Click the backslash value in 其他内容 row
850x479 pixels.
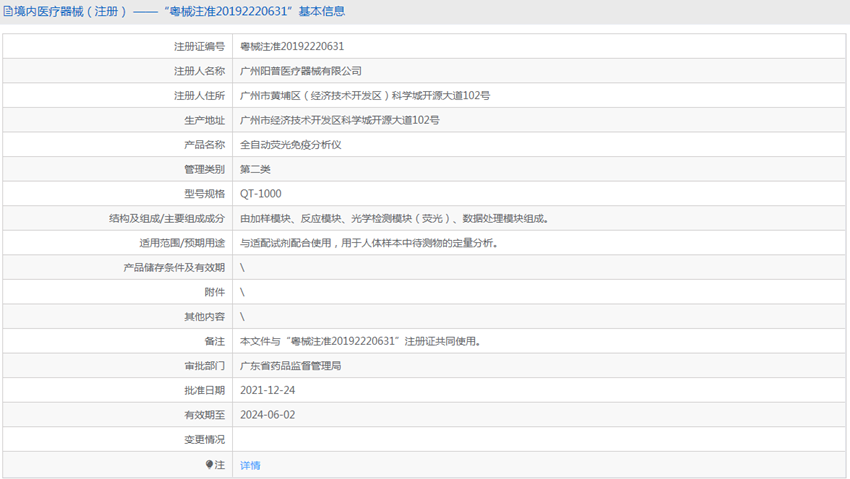tap(242, 316)
